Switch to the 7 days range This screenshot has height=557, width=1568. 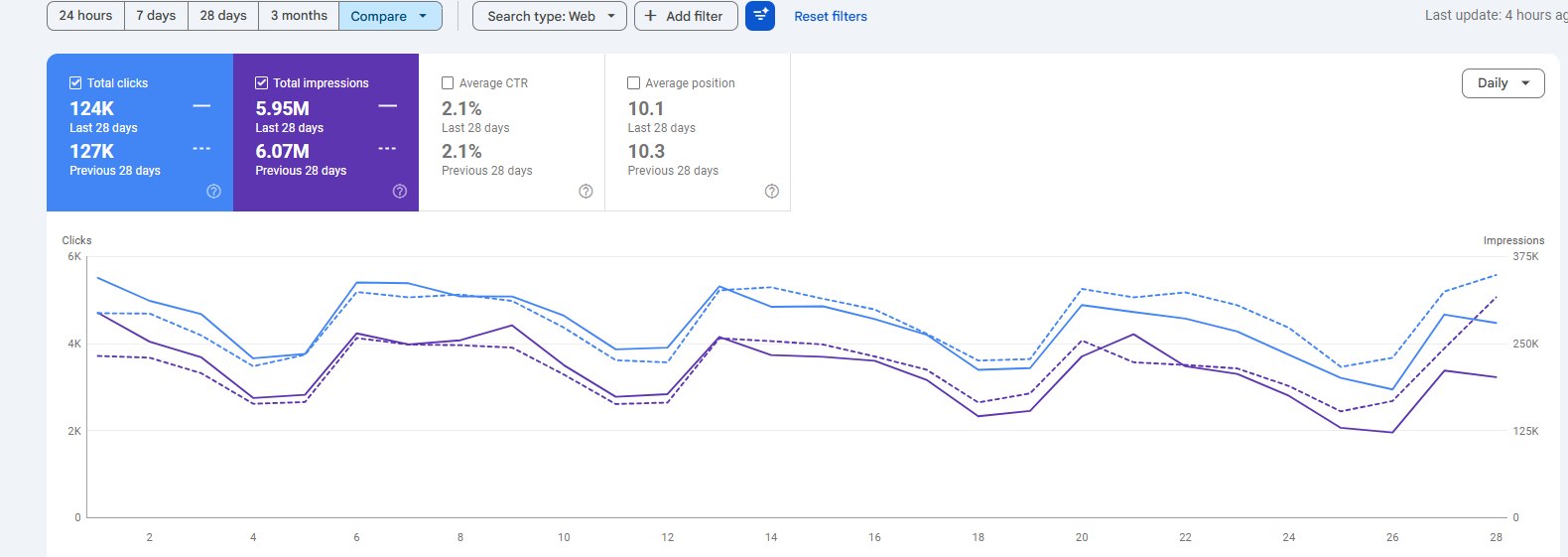156,16
